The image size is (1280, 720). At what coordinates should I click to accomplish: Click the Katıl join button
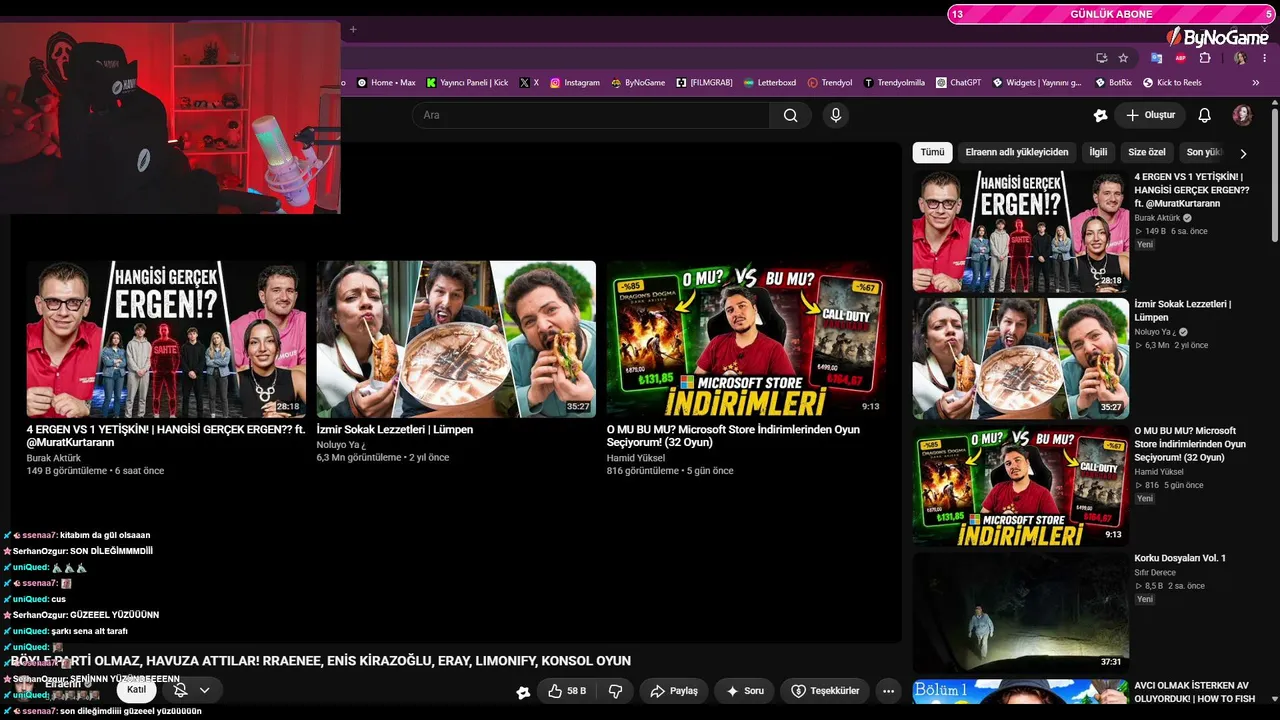pyautogui.click(x=137, y=690)
